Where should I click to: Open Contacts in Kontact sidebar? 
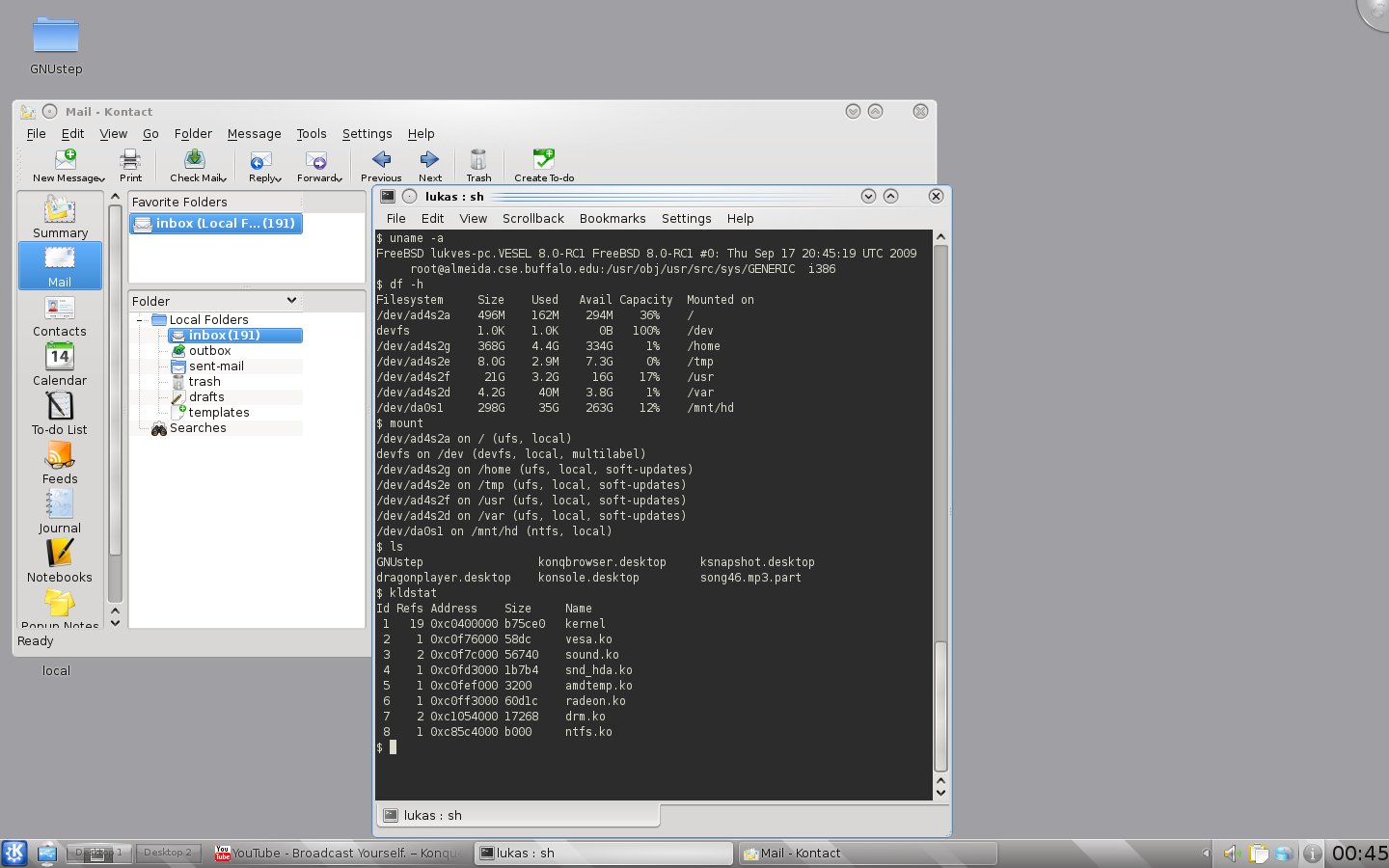click(60, 315)
